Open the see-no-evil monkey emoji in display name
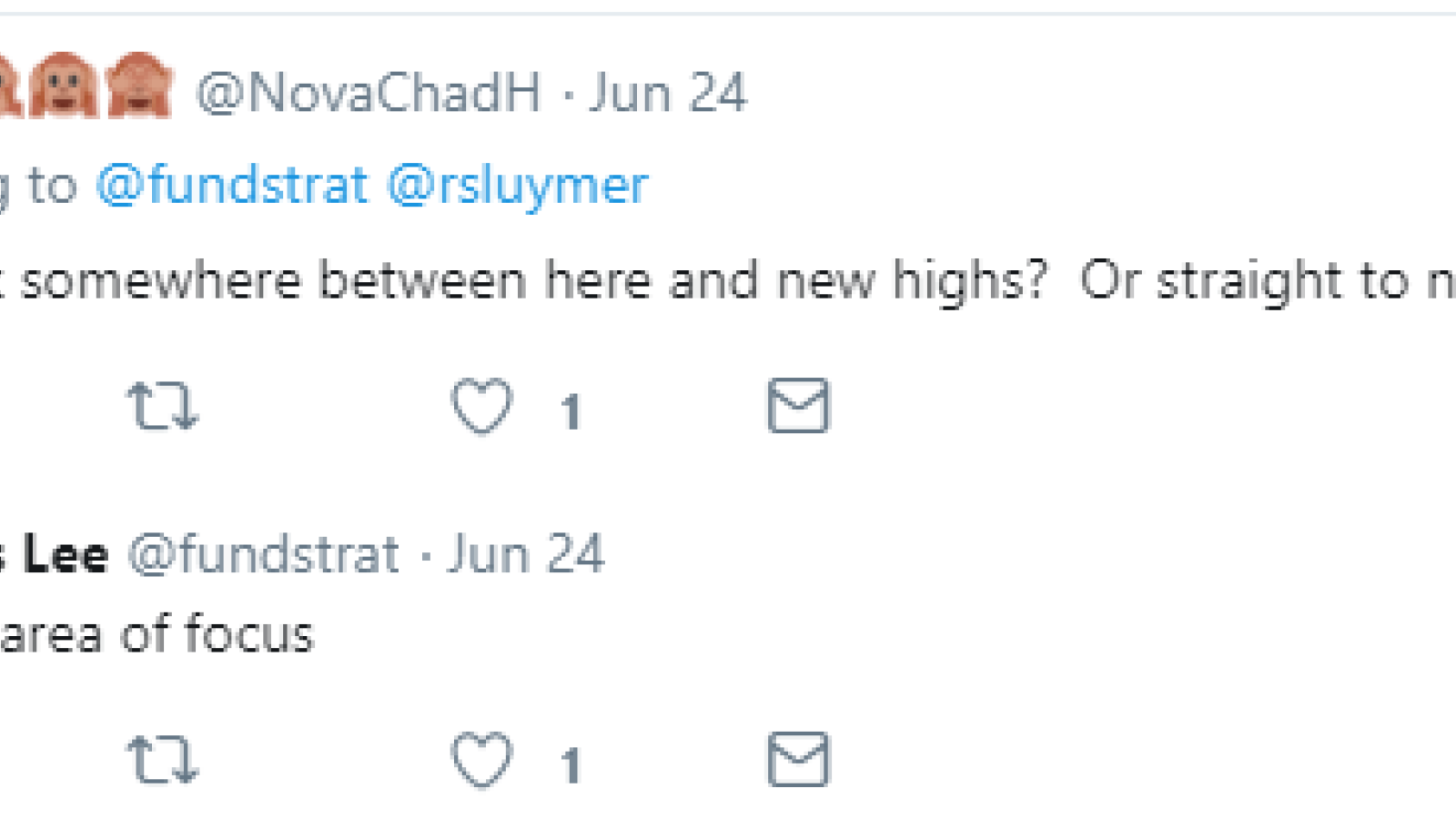 pos(139,86)
